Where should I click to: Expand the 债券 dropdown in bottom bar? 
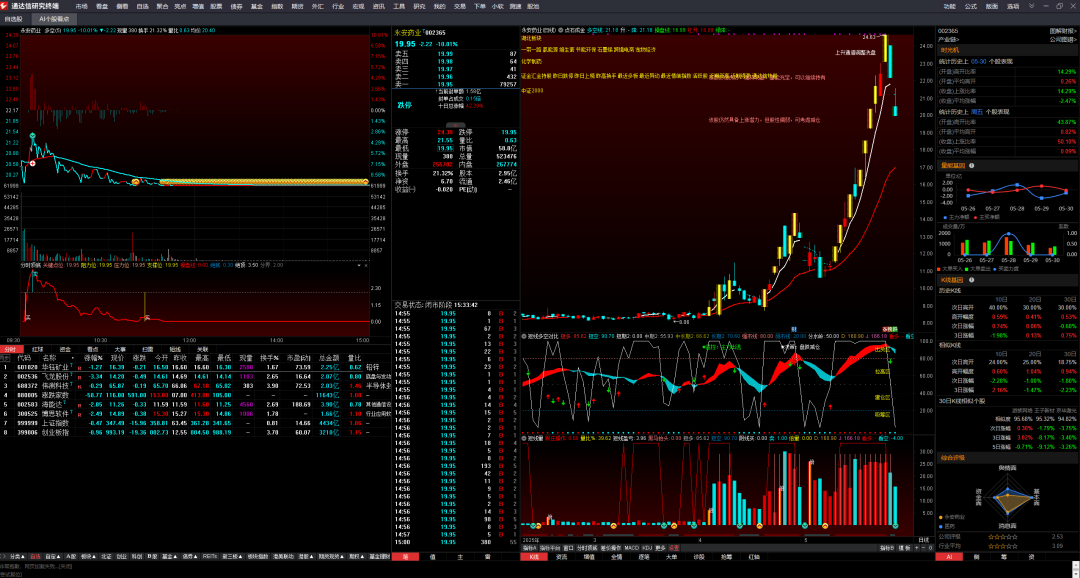[189, 555]
